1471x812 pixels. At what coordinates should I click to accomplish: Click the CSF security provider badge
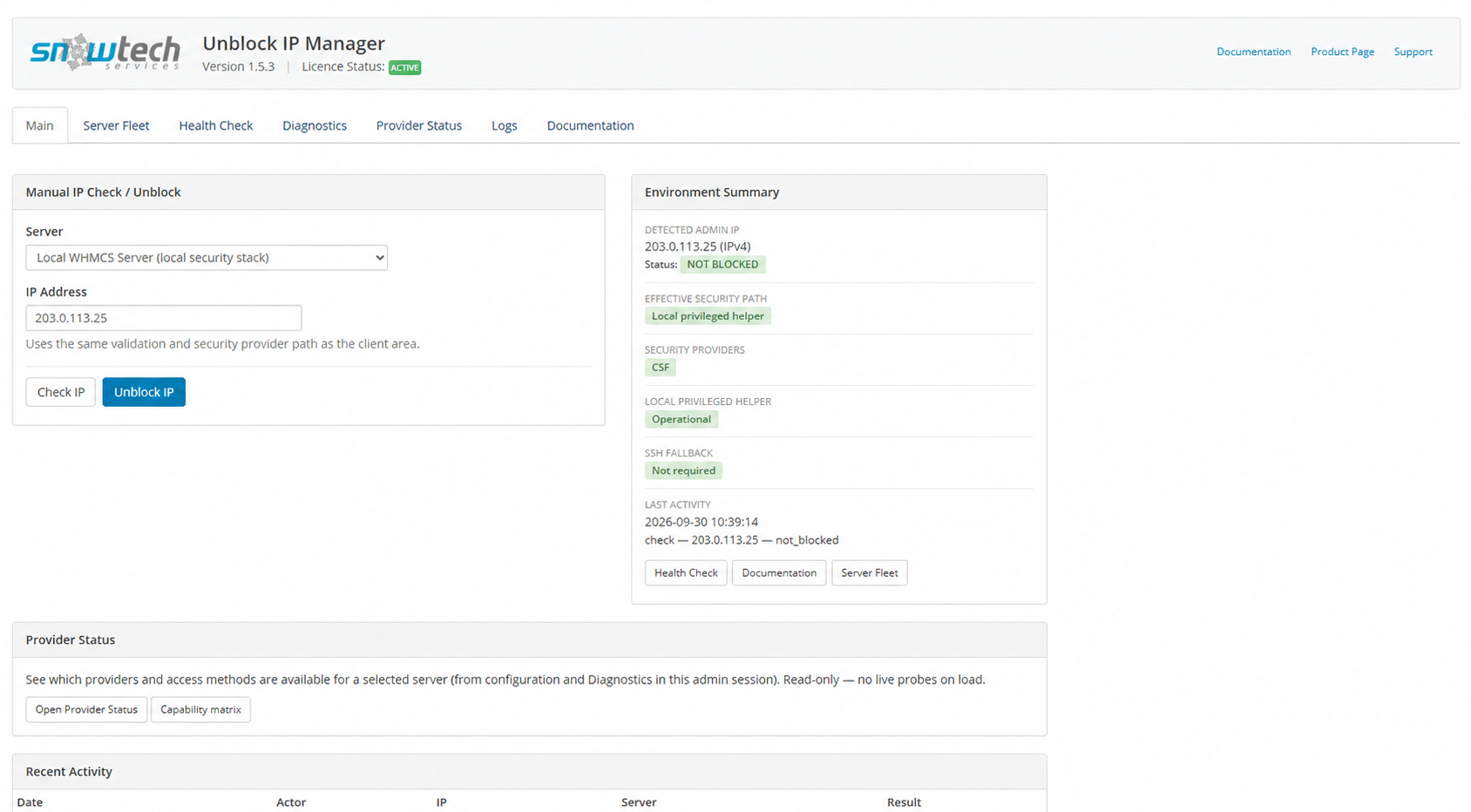pos(661,368)
